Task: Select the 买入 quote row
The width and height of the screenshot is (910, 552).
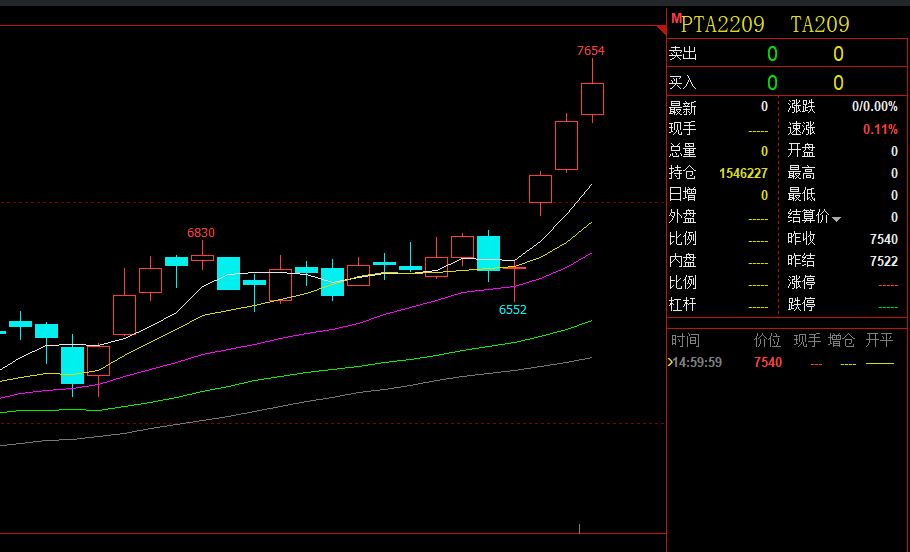Action: pos(787,83)
